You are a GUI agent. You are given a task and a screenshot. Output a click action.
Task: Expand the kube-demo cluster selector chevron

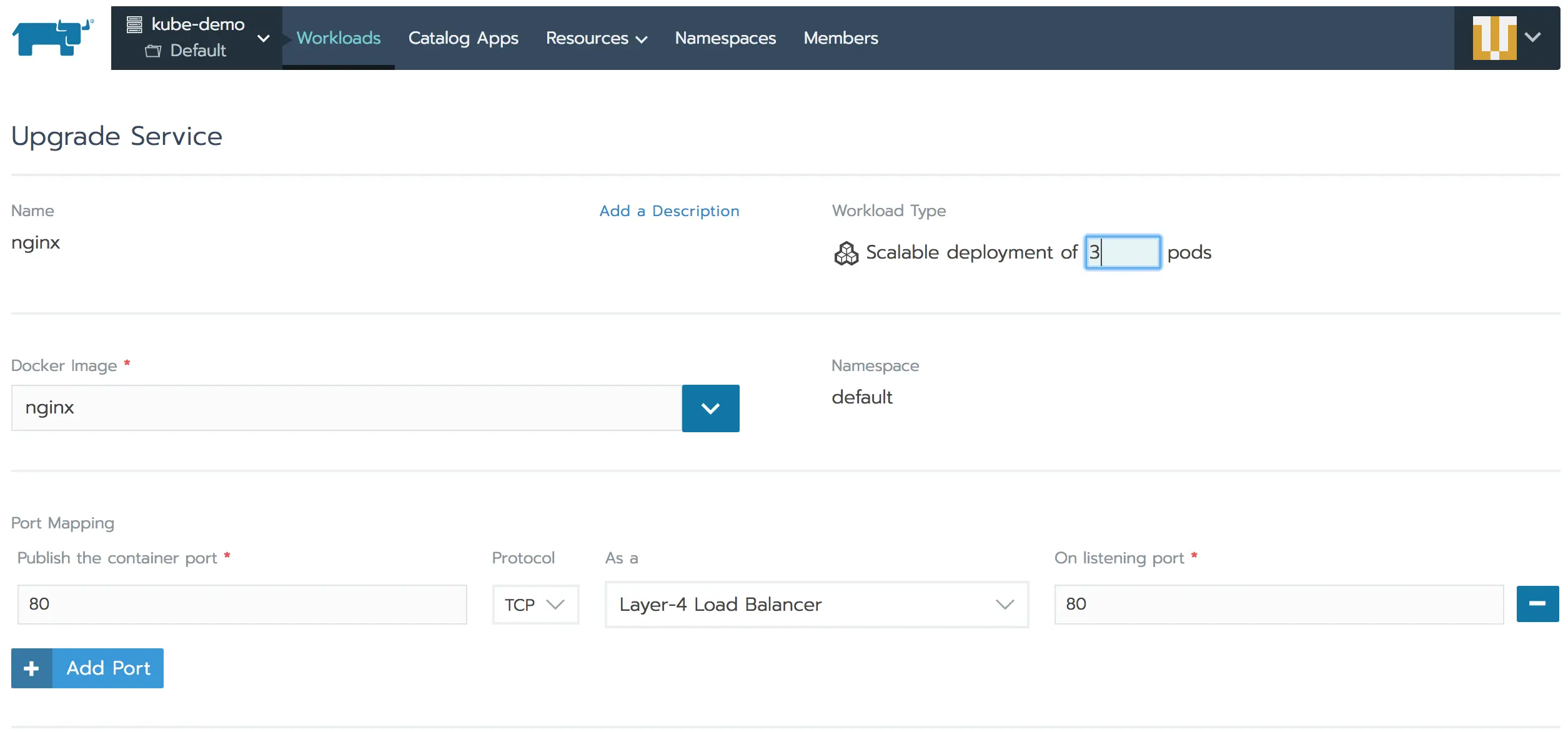264,38
